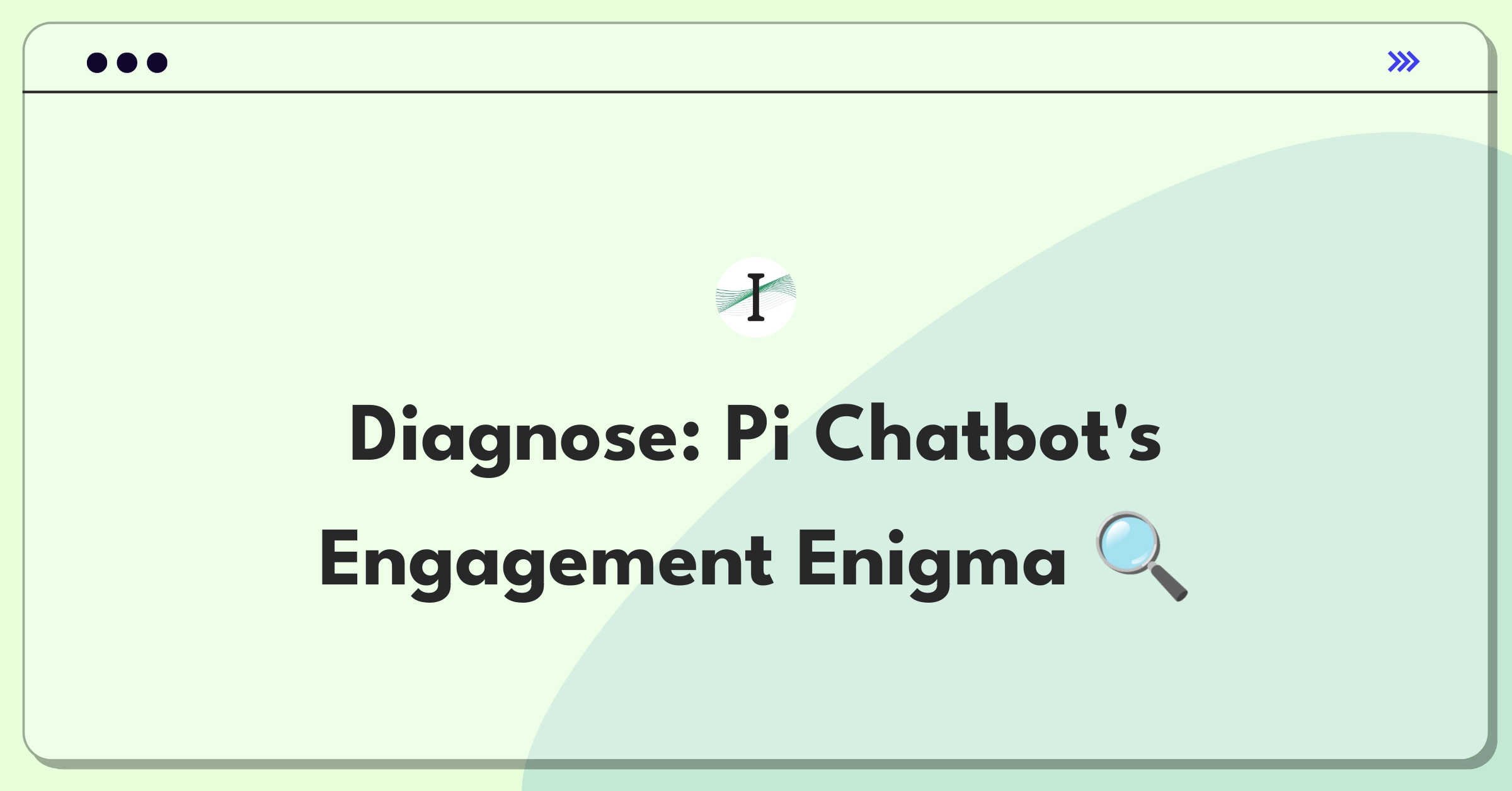The height and width of the screenshot is (791, 1512).
Task: Click the first dark dot in header
Action: (97, 62)
